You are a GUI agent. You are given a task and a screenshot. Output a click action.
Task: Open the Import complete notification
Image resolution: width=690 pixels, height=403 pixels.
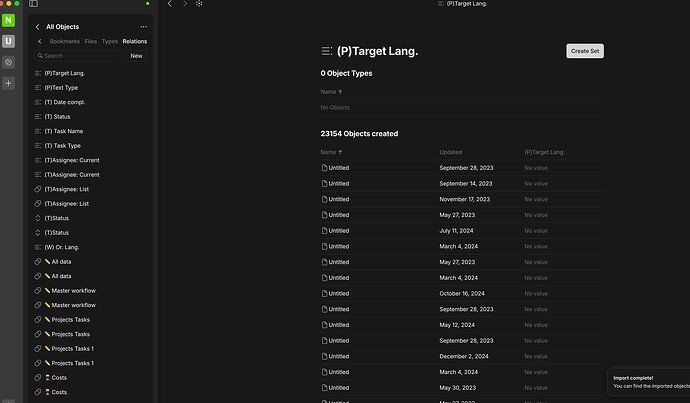click(649, 382)
